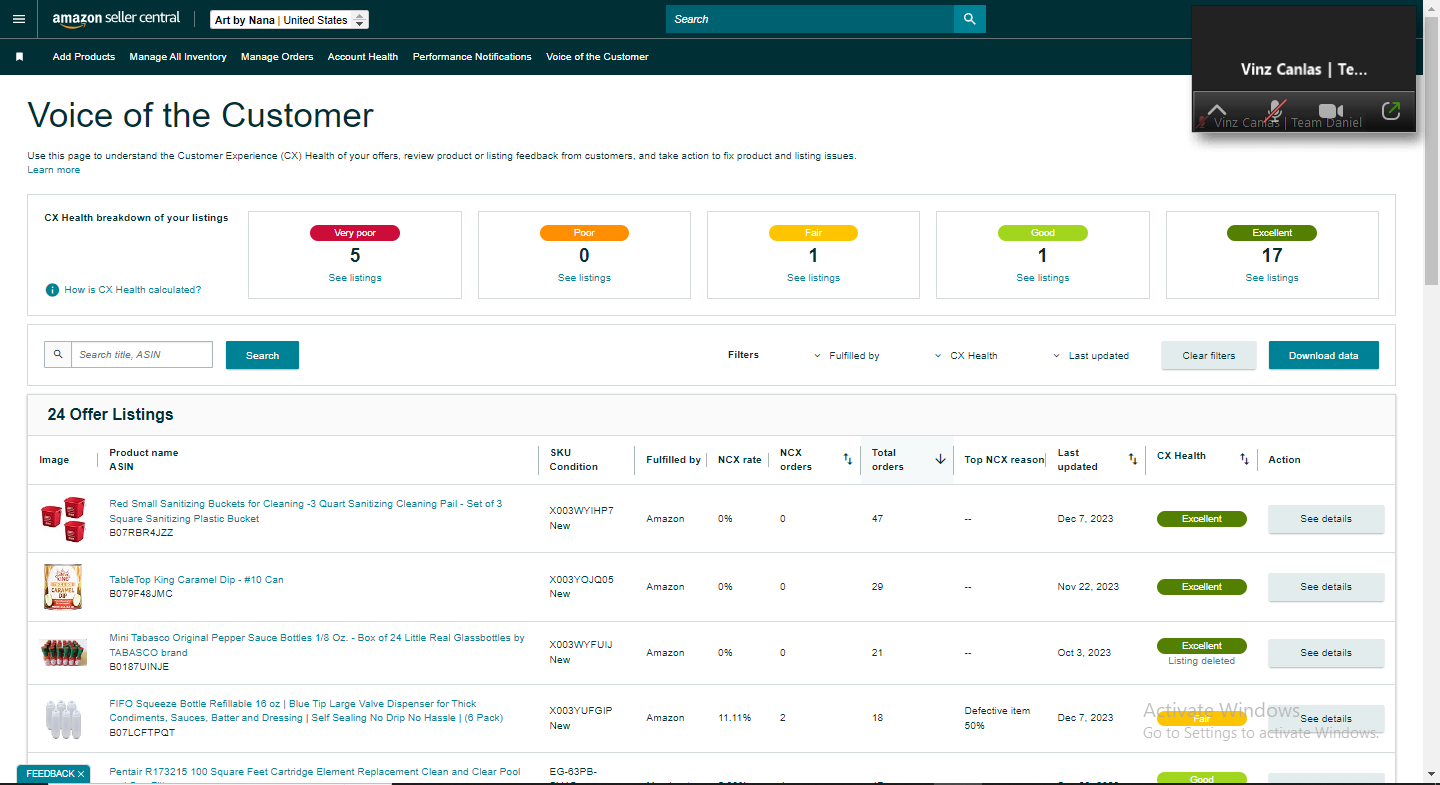Image resolution: width=1440 pixels, height=785 pixels.
Task: Open Red Small Sanitizing Buckets product link
Action: pos(306,511)
